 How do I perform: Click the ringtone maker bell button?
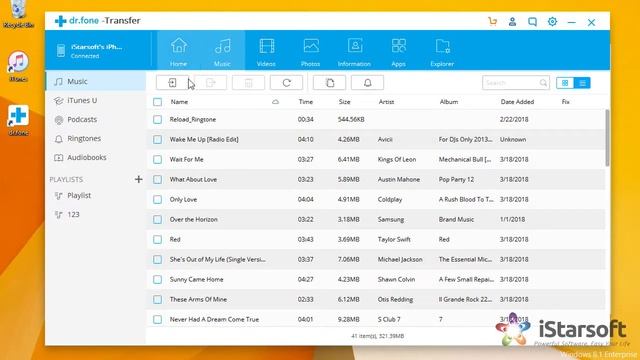click(x=367, y=83)
